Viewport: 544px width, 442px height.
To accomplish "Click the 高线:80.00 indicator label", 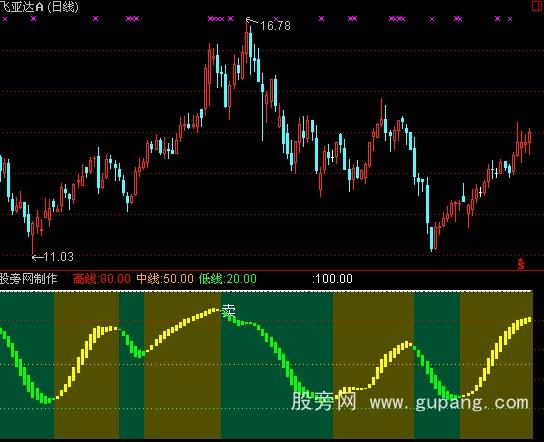I will click(x=102, y=279).
